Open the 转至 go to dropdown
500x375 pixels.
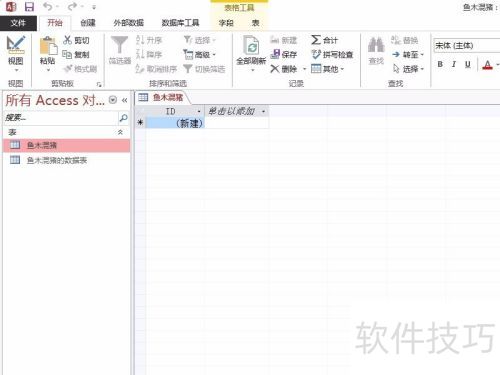408,54
